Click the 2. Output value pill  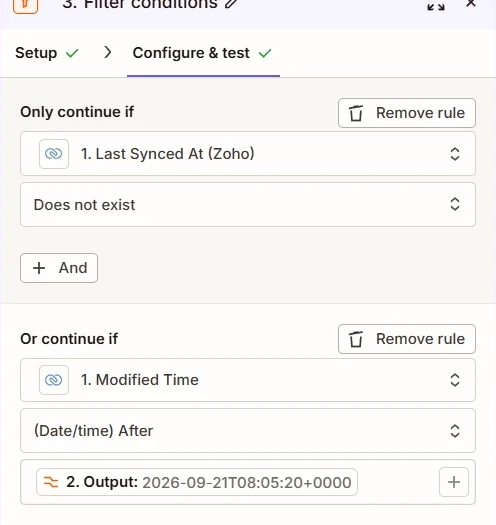tap(197, 482)
